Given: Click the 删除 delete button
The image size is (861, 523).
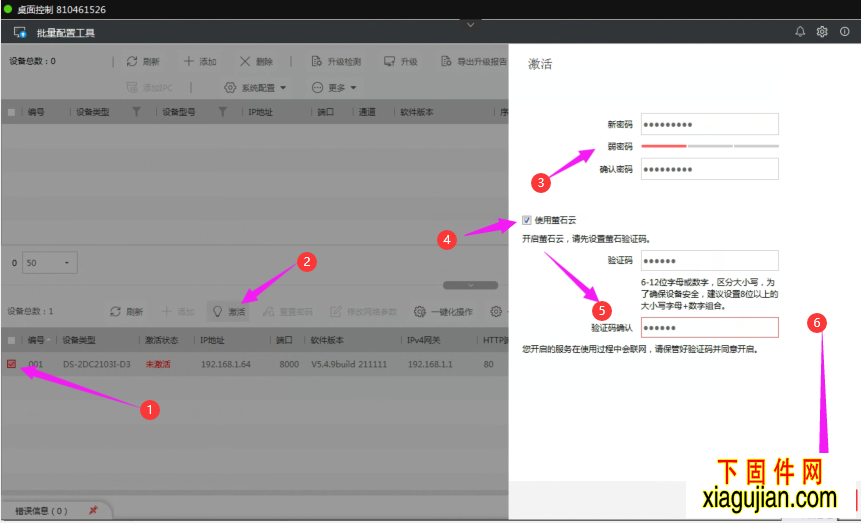Looking at the screenshot, I should tap(256, 62).
